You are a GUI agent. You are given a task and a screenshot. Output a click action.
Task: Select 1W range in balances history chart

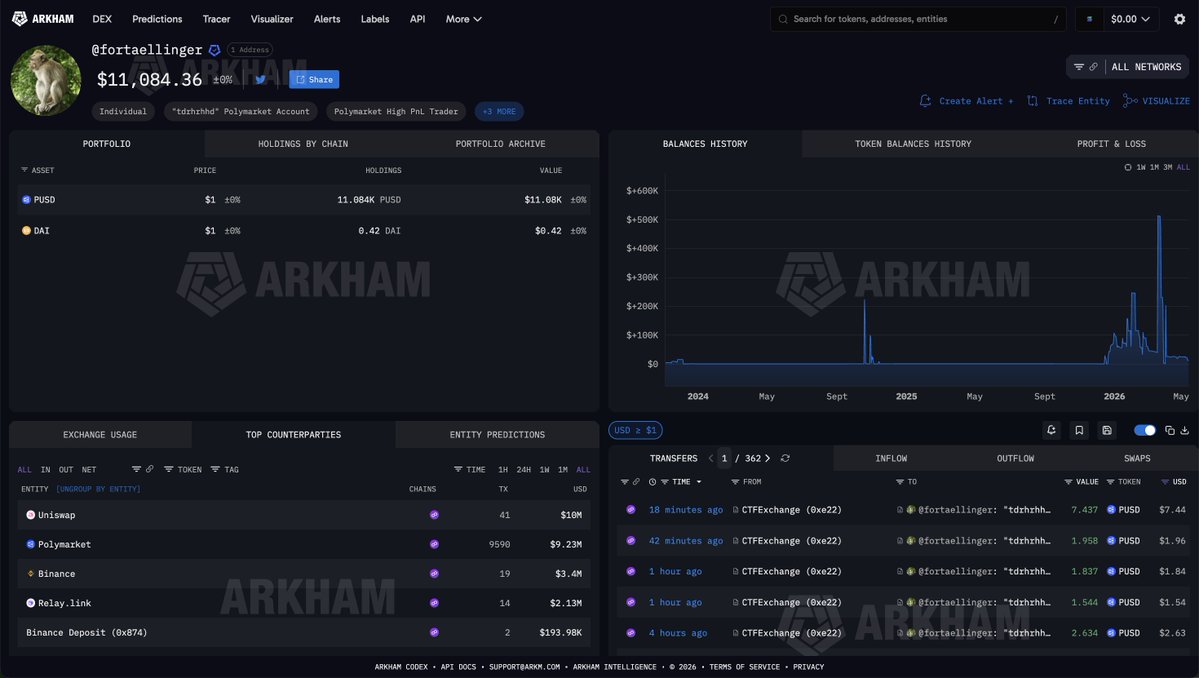pyautogui.click(x=1141, y=167)
